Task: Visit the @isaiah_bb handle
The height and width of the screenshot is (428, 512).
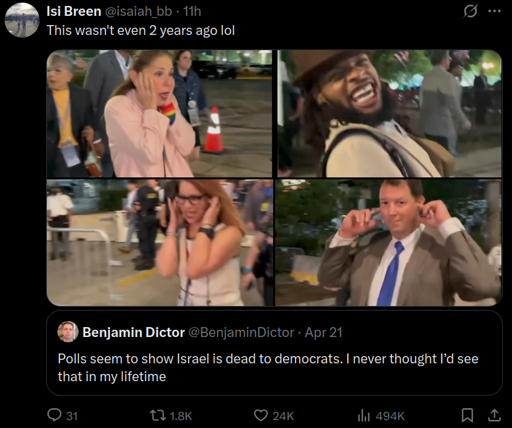Action: (x=139, y=12)
